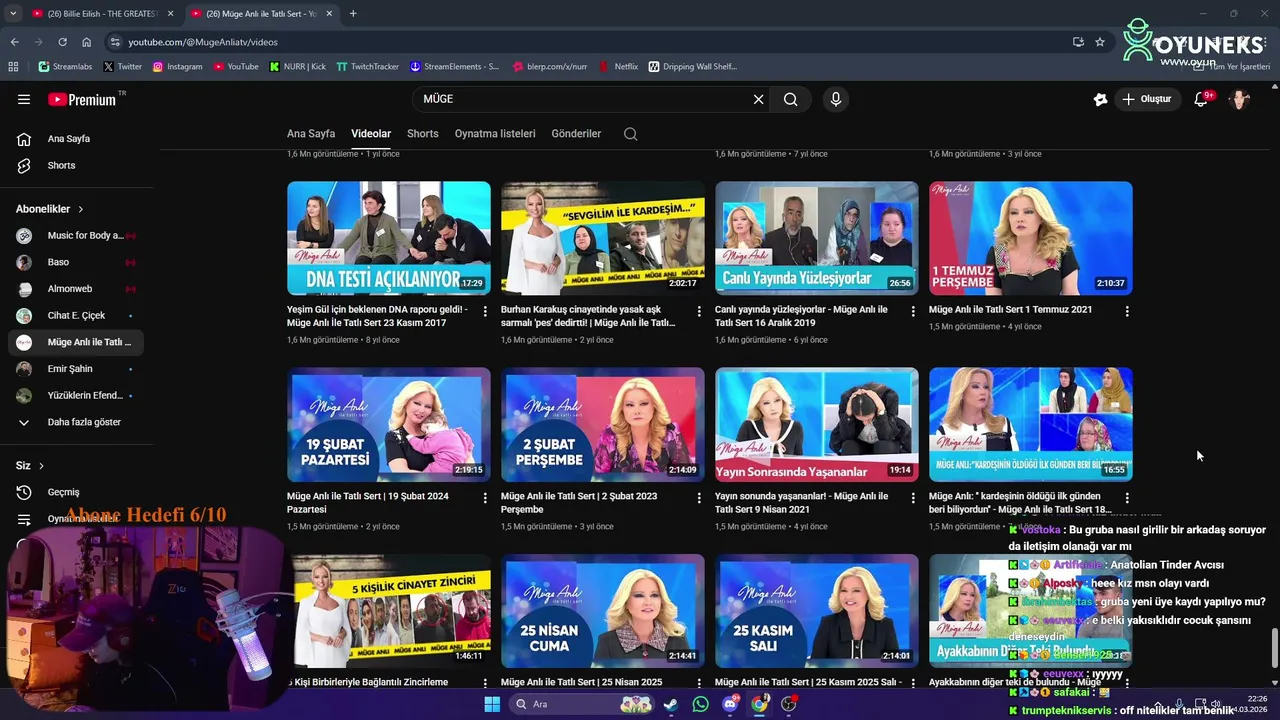Expand Daha fazla göster subscriptions
The width and height of the screenshot is (1280, 720).
click(76, 422)
